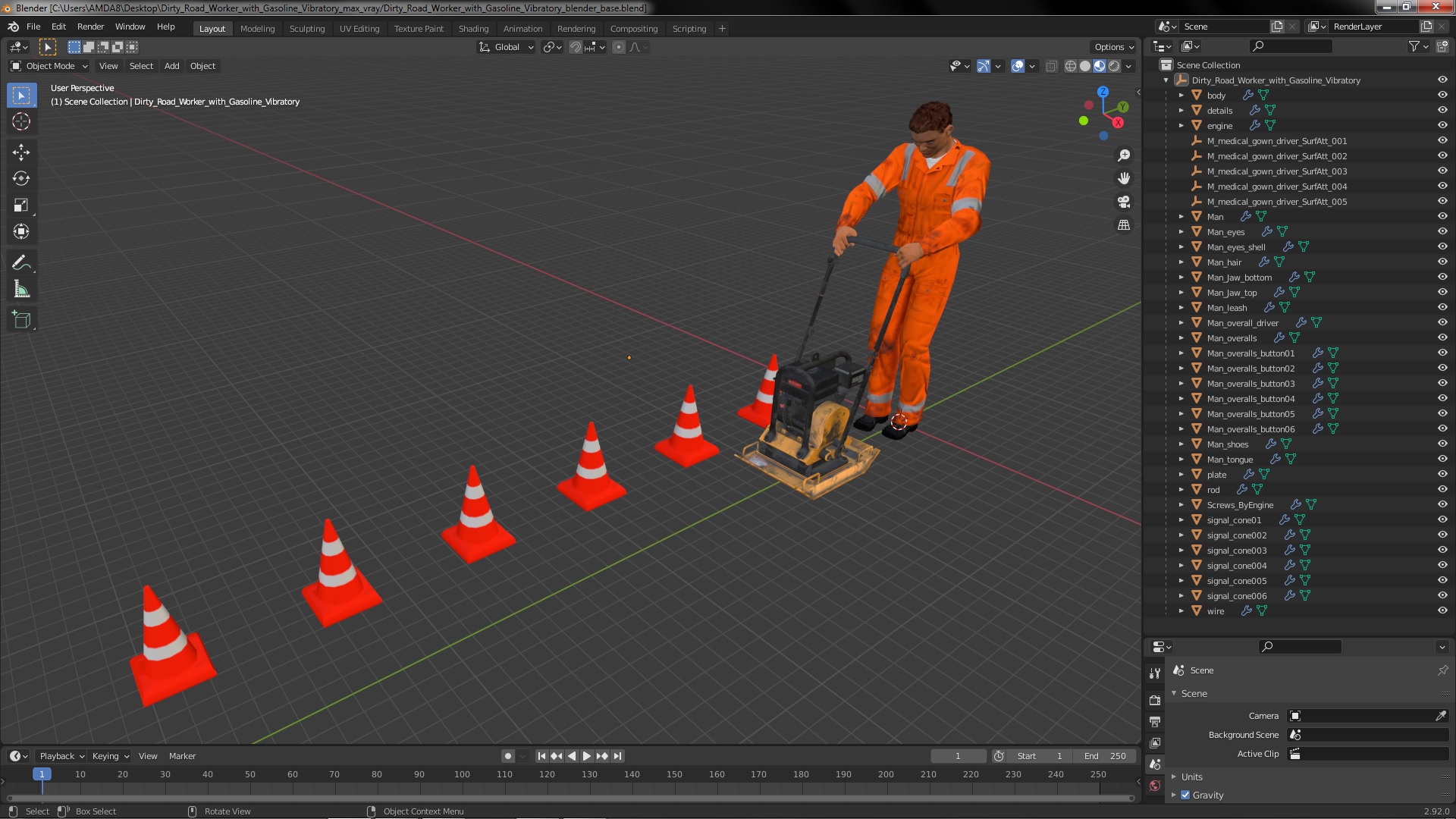Open the Options dropdown
The width and height of the screenshot is (1456, 819).
(x=1114, y=47)
